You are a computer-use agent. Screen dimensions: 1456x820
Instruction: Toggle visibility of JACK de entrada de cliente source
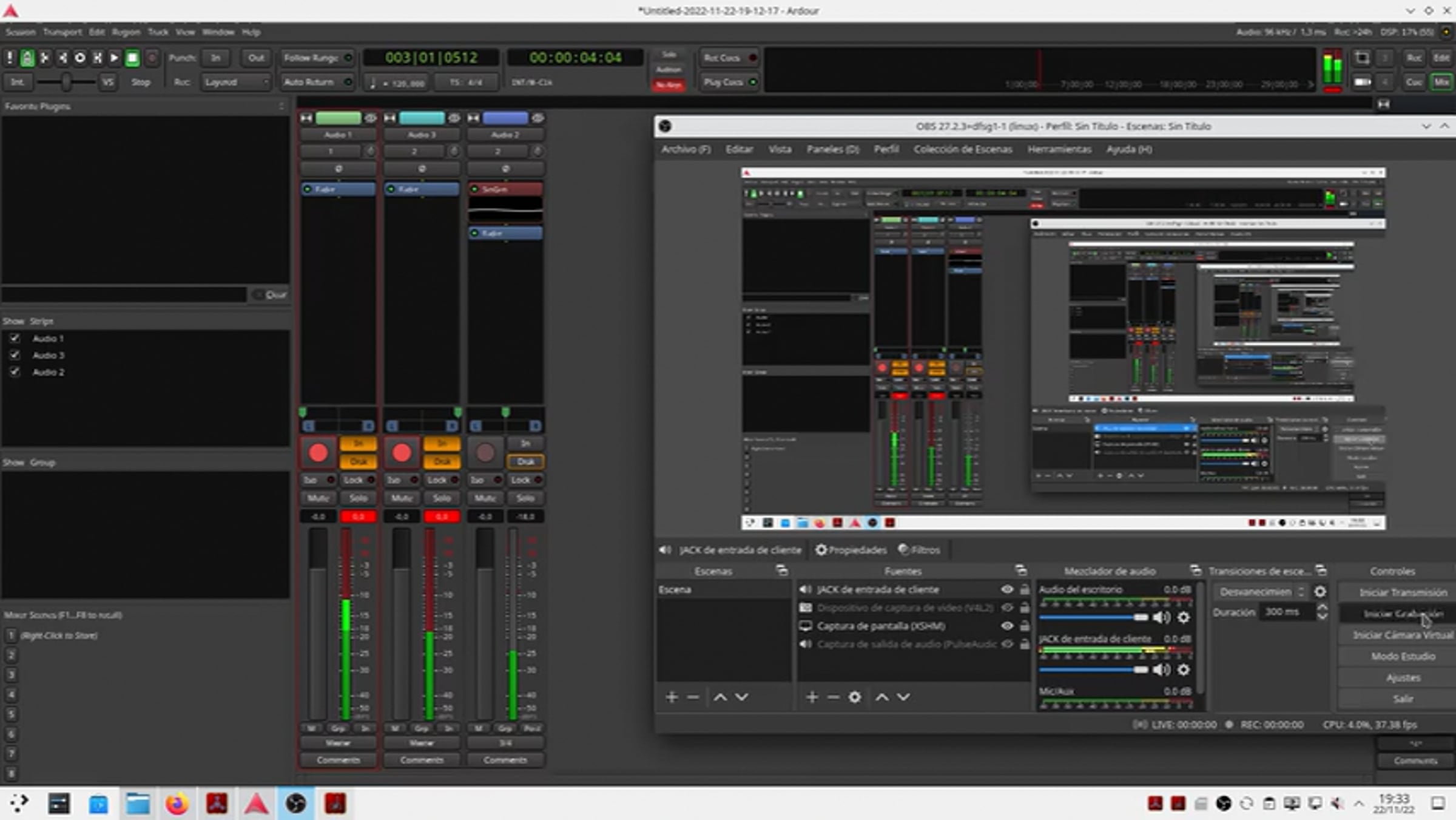[1007, 589]
